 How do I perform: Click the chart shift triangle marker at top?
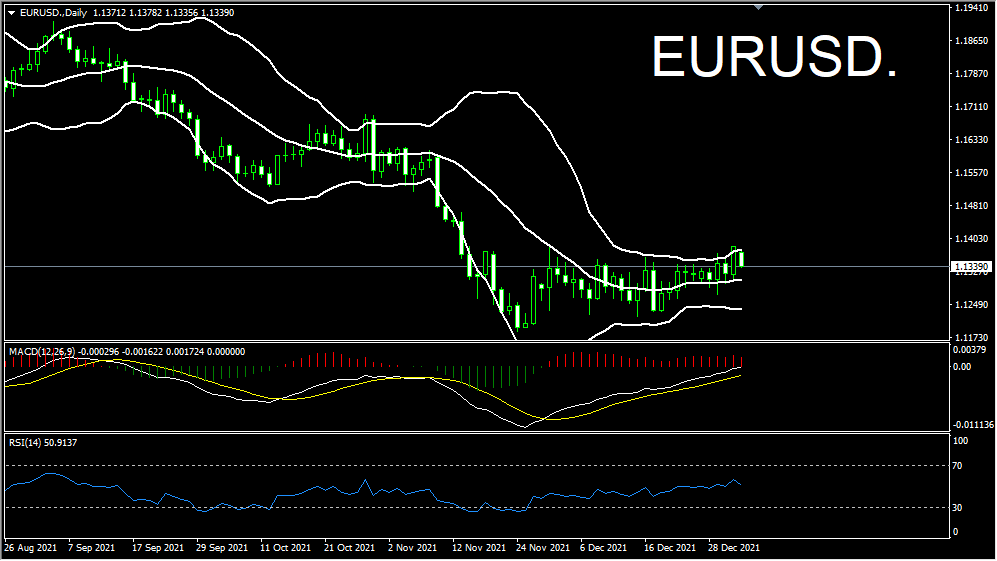click(x=758, y=8)
